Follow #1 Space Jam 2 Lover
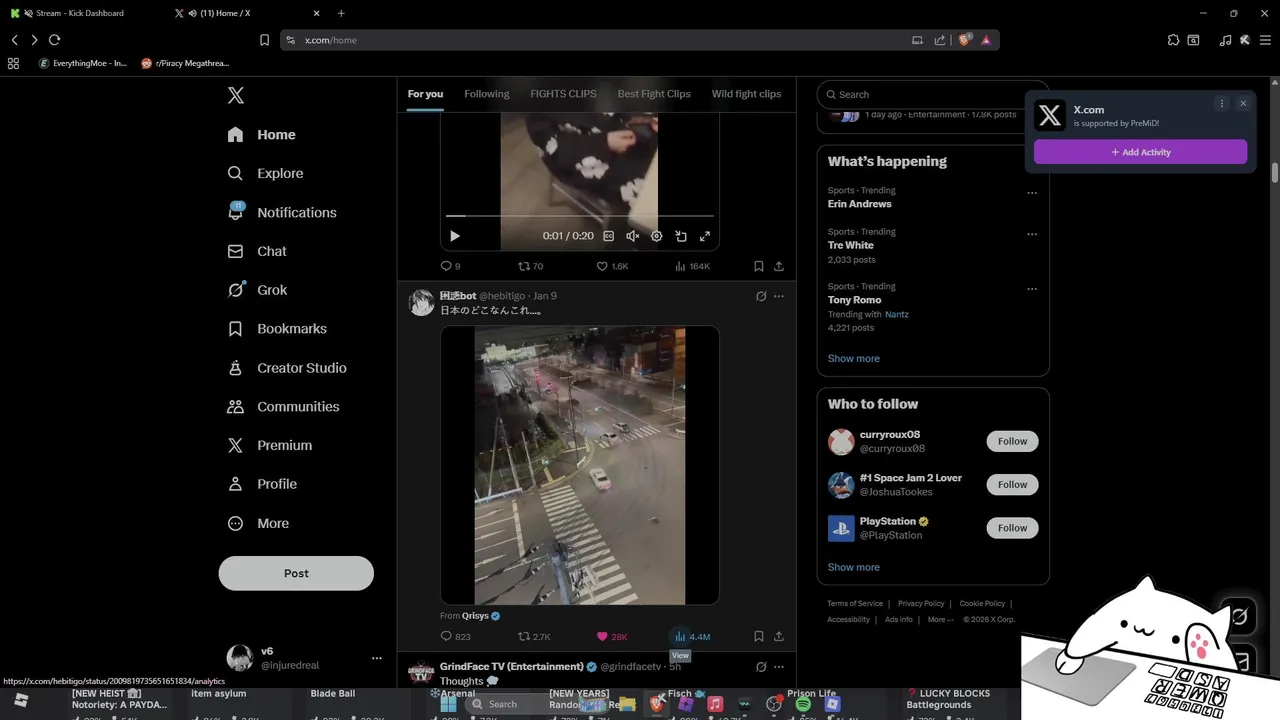 pyautogui.click(x=1012, y=484)
